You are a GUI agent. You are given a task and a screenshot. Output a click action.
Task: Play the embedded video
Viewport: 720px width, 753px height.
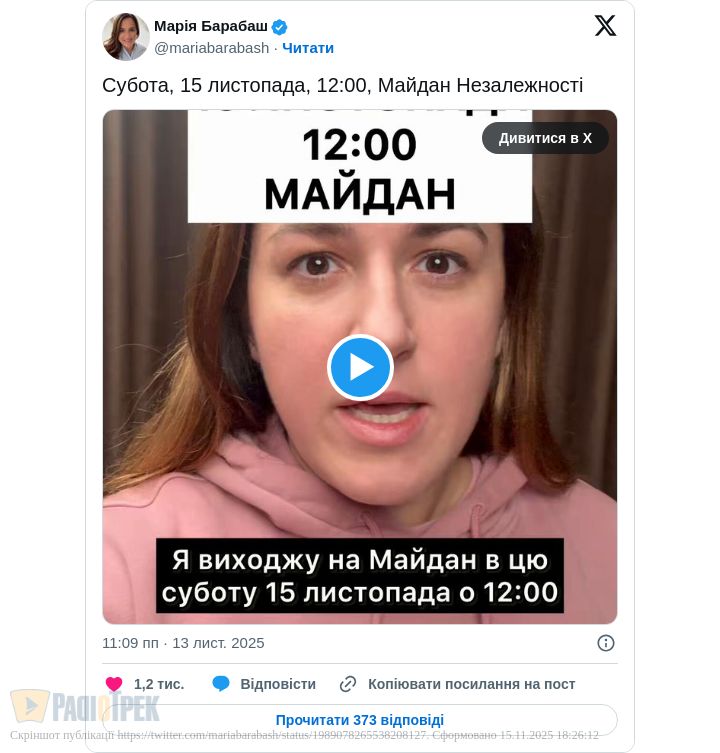coord(360,367)
